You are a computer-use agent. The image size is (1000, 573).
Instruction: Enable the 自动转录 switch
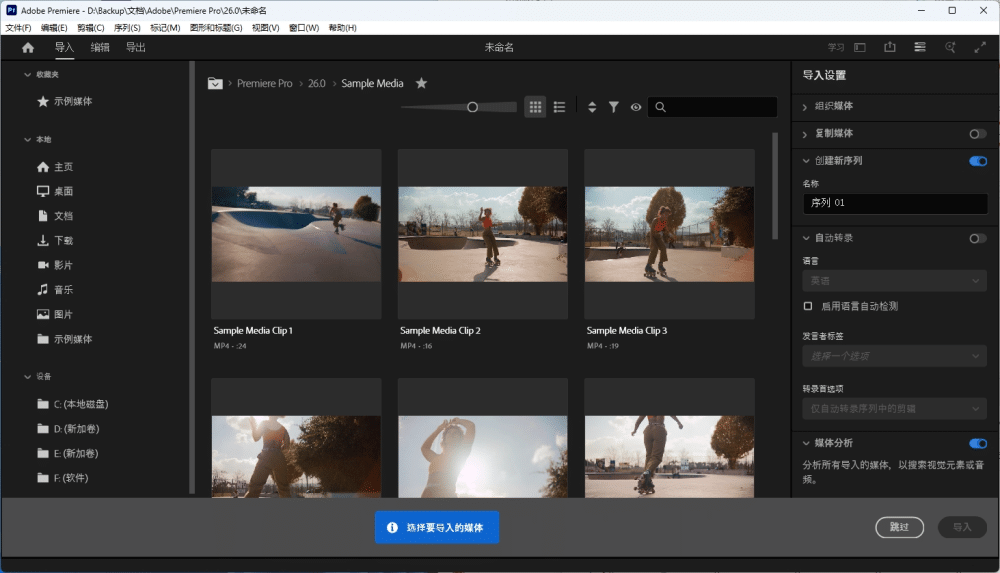[x=978, y=239]
